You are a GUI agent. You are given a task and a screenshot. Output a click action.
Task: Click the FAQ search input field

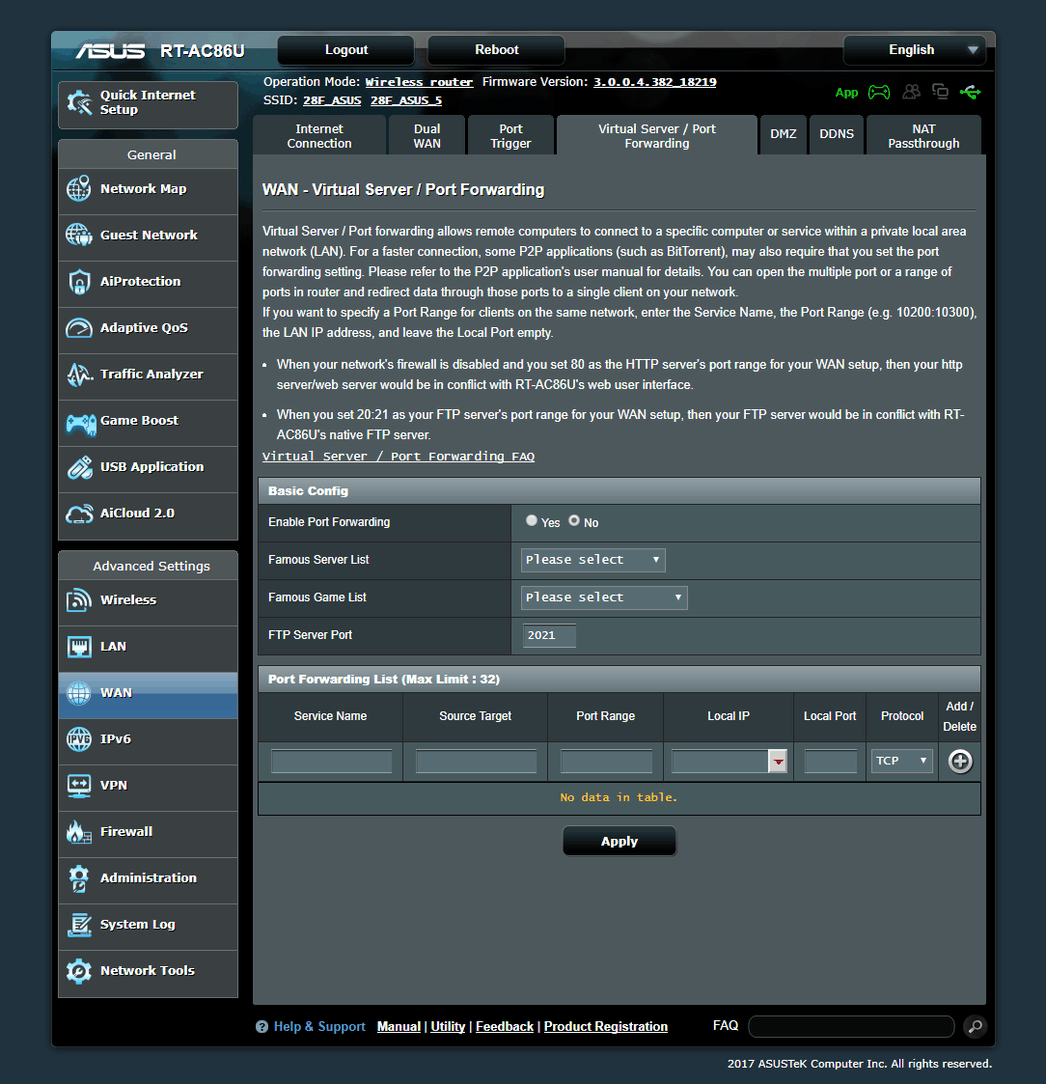pos(852,1027)
